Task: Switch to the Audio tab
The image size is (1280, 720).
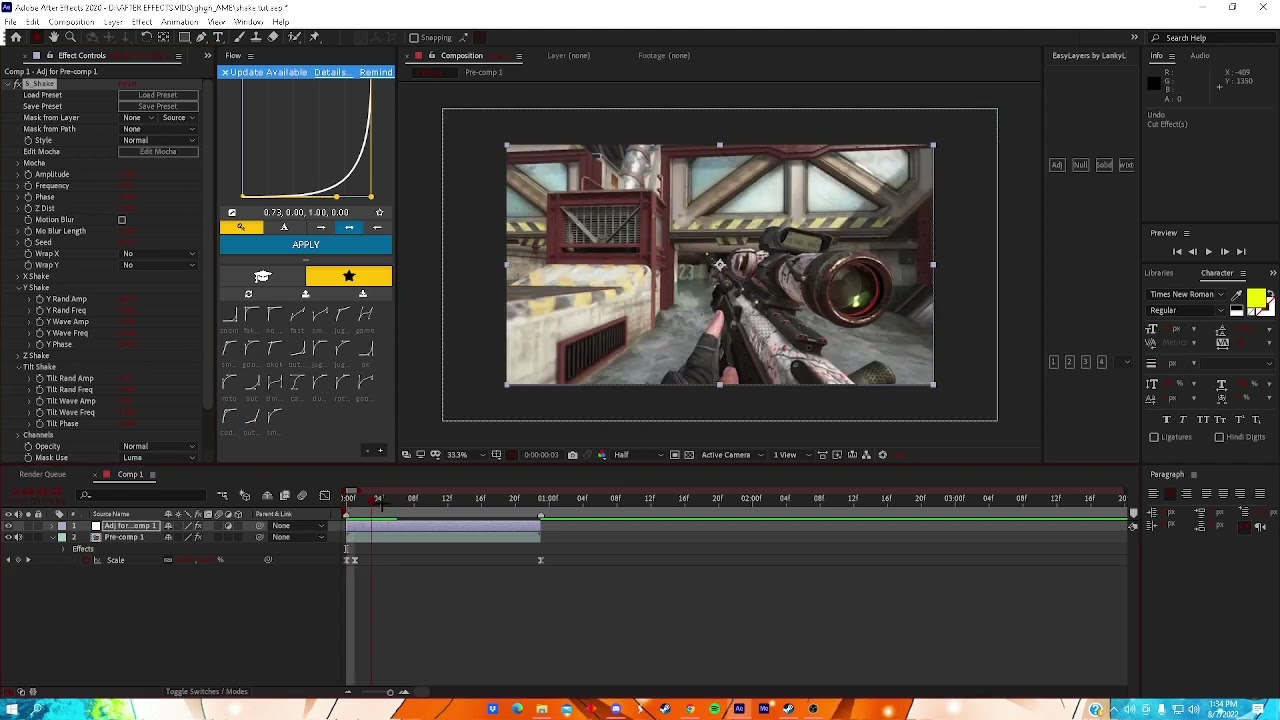Action: [1200, 56]
